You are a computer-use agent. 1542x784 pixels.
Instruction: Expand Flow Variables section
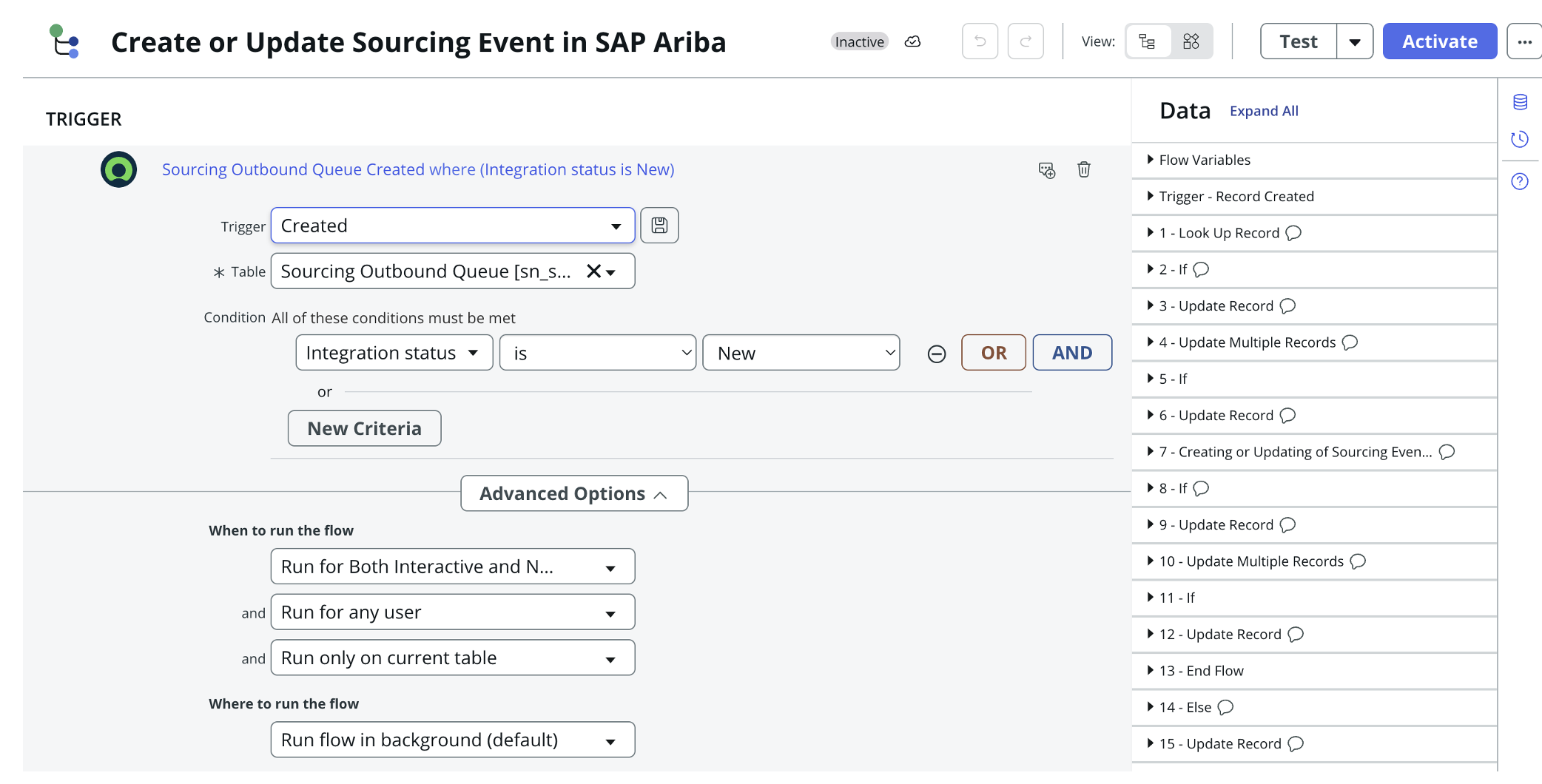coord(1150,160)
